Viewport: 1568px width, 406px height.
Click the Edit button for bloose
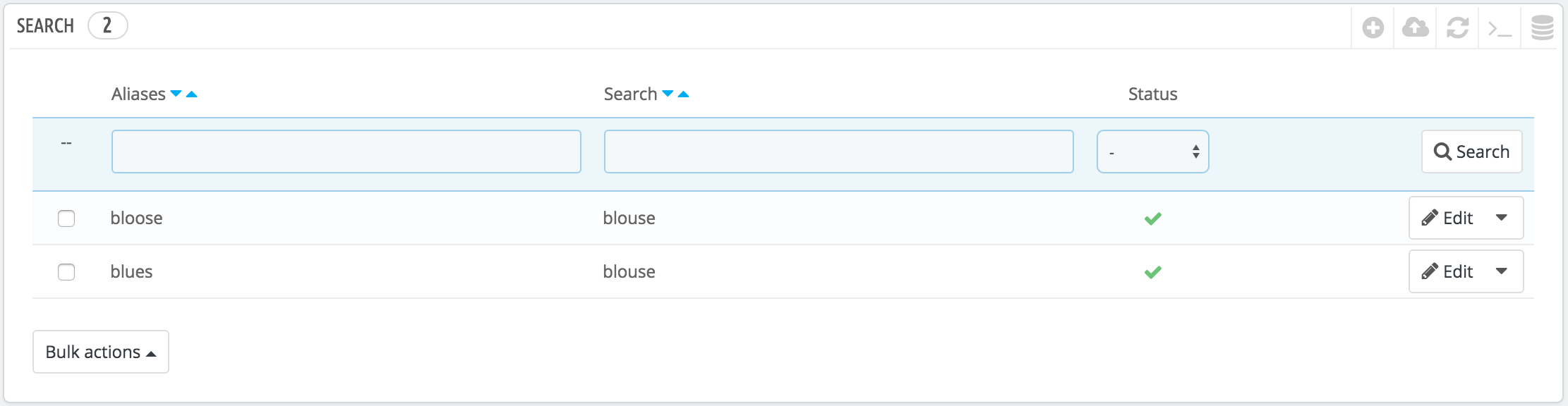[1457, 218]
